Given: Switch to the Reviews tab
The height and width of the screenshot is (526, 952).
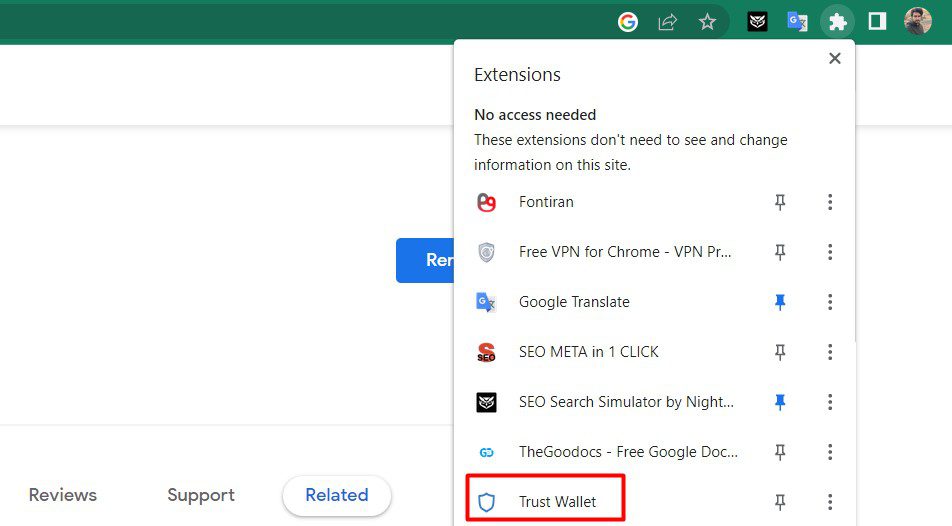Looking at the screenshot, I should click(x=63, y=495).
